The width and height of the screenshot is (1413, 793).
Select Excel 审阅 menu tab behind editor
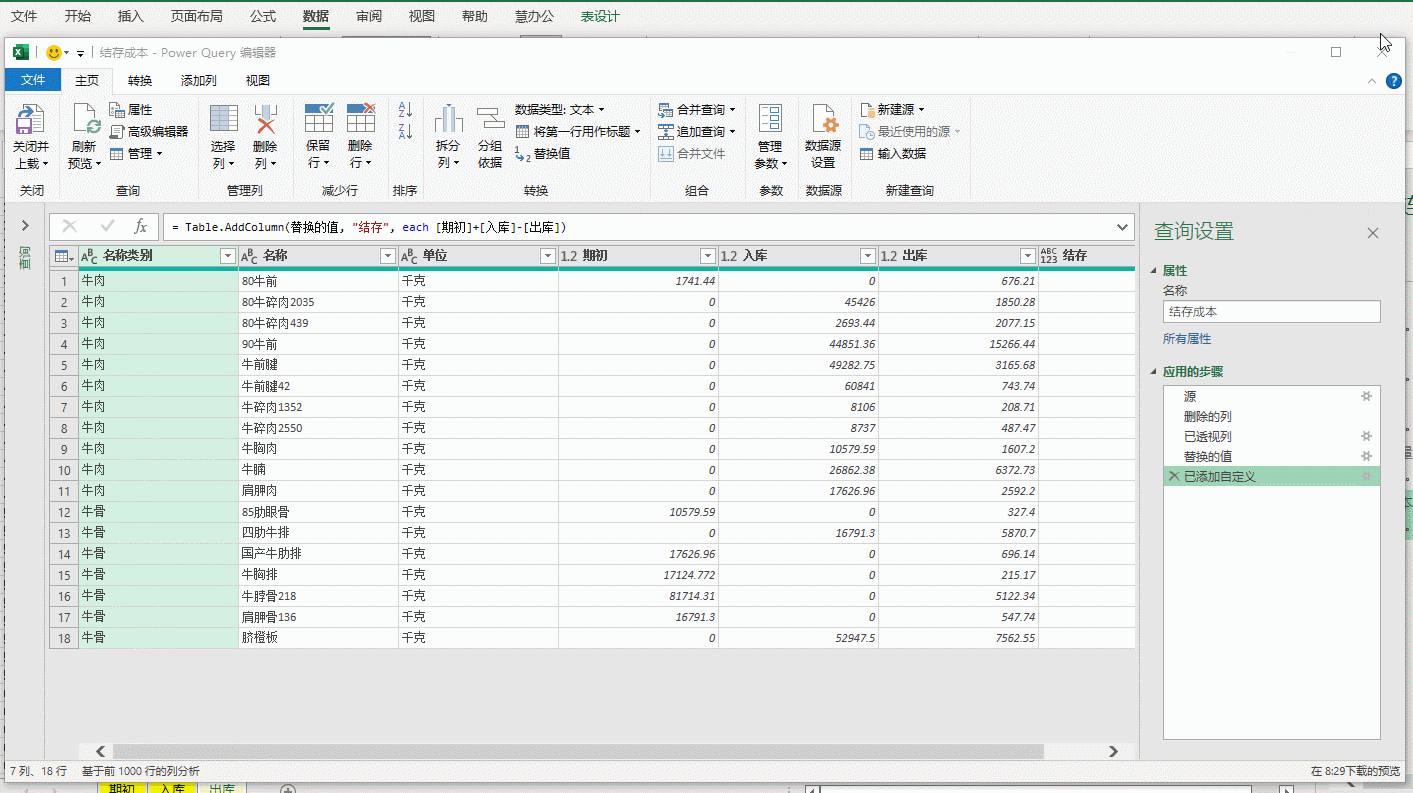point(368,16)
